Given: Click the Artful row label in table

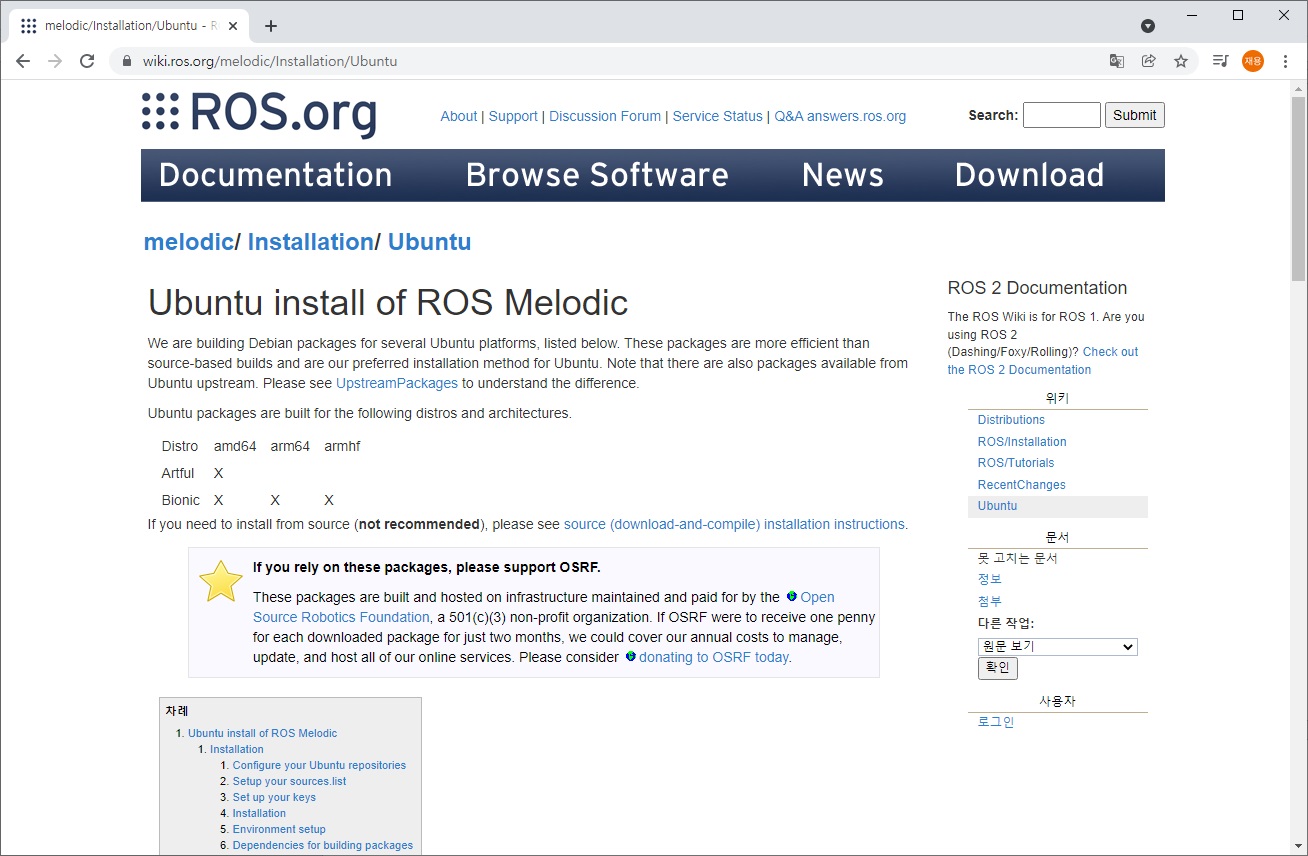Looking at the screenshot, I should 178,473.
